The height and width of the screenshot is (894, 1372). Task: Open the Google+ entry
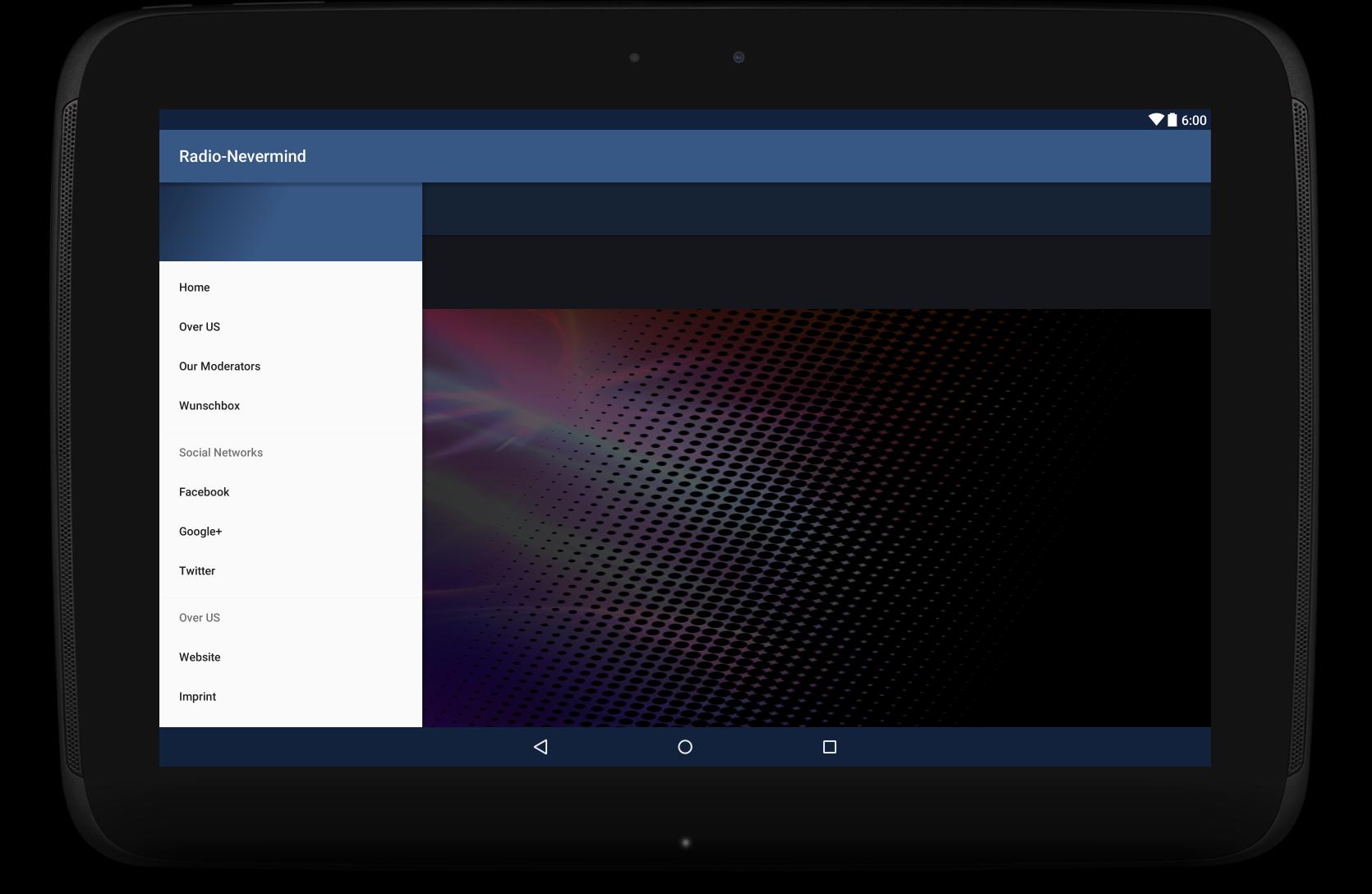(291, 532)
